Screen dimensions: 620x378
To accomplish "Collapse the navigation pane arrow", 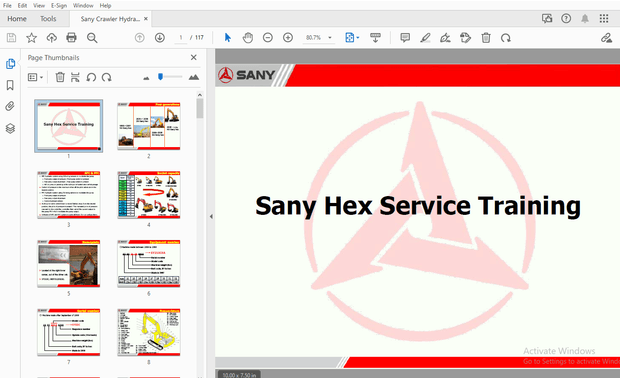I will 211,216.
